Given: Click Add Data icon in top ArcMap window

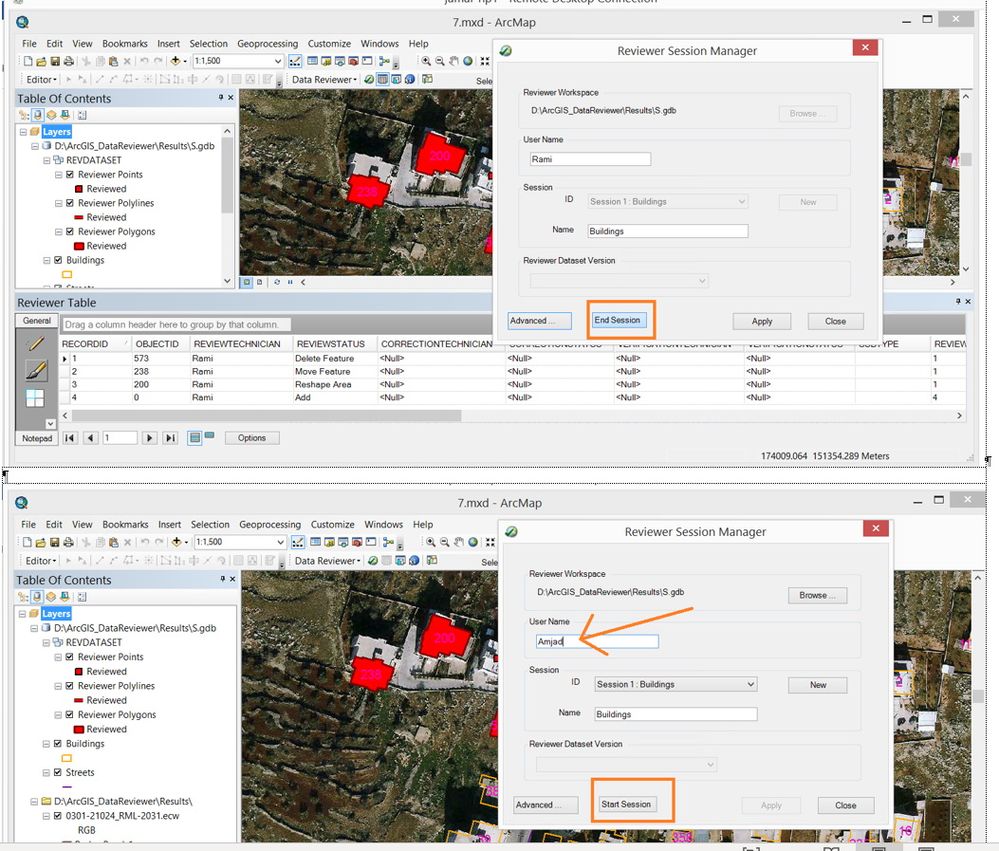Looking at the screenshot, I should click(x=175, y=61).
